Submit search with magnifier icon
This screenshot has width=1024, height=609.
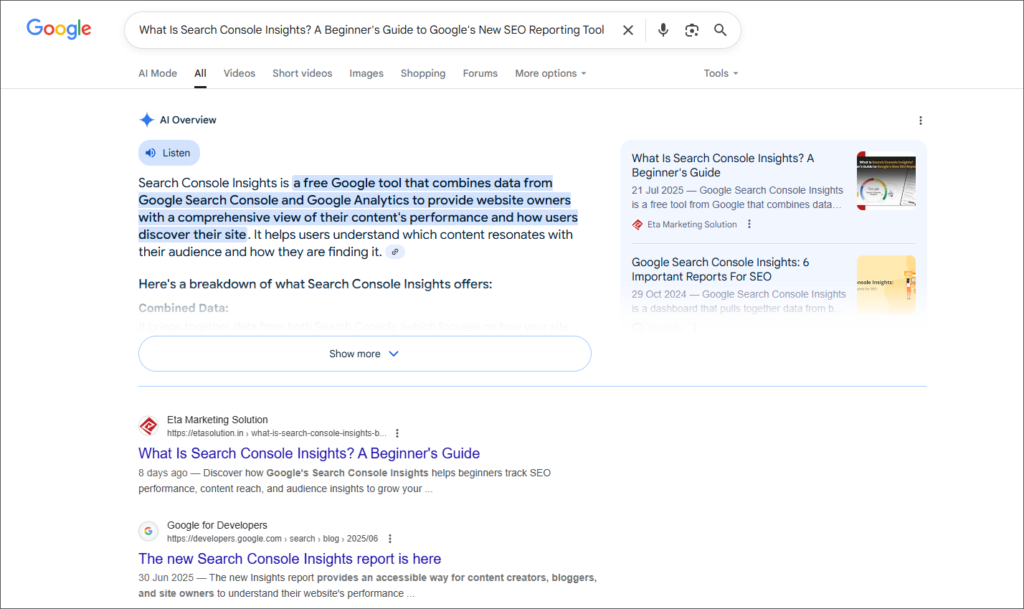click(720, 30)
